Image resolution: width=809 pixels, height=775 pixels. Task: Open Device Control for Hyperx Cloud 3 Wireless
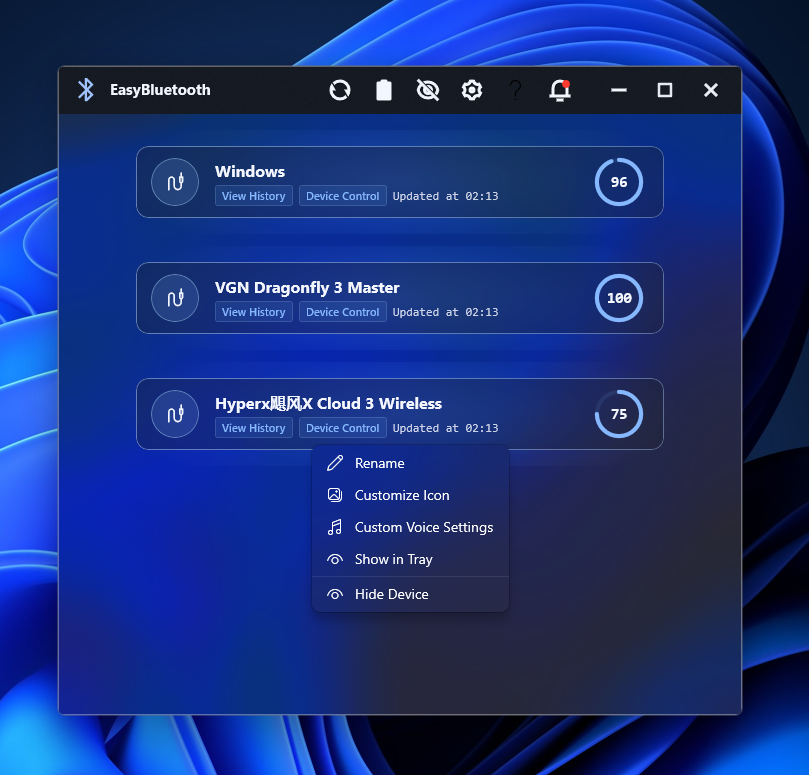343,428
